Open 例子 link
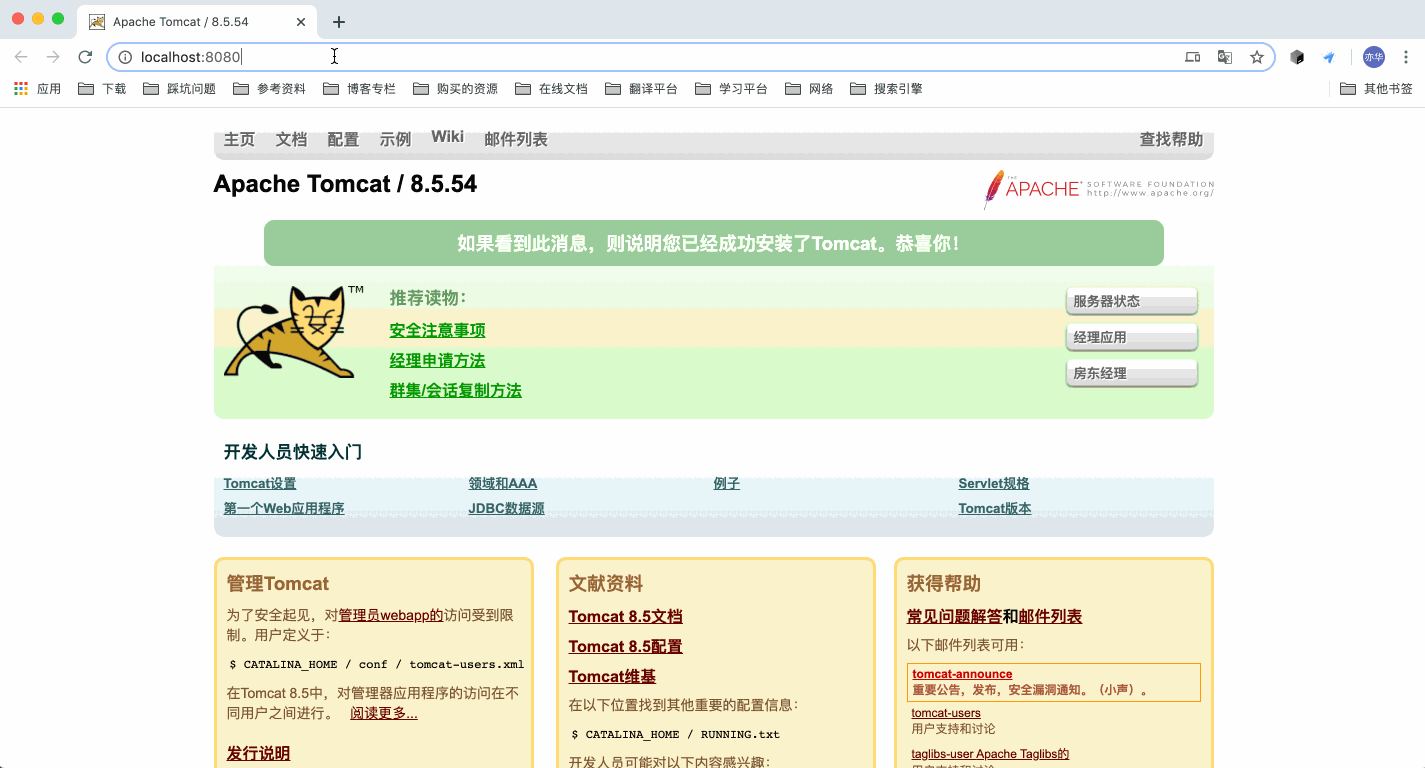The height and width of the screenshot is (768, 1425). click(727, 483)
